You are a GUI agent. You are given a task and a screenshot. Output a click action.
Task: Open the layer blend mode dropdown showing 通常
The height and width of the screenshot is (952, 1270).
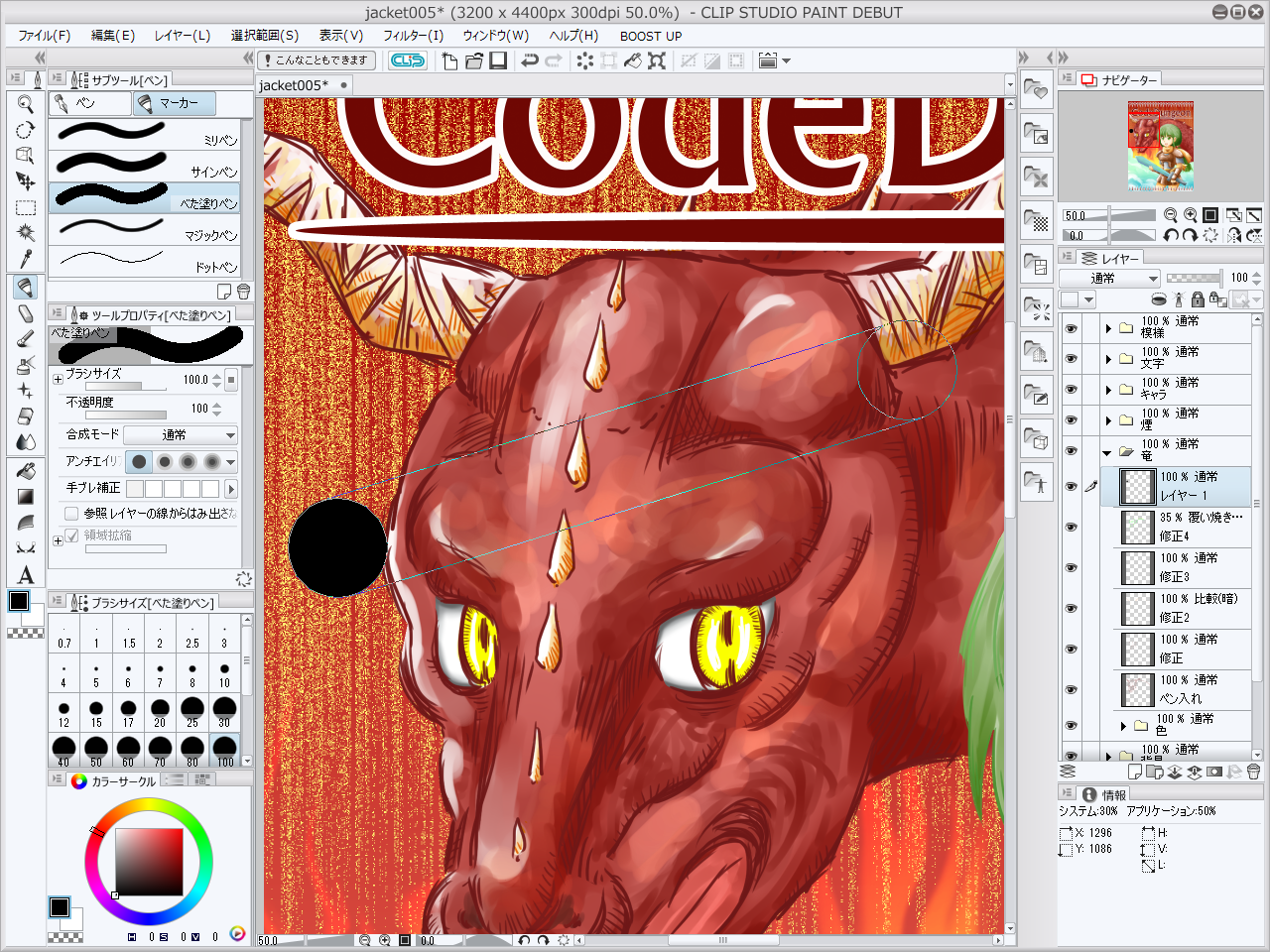(x=1109, y=279)
